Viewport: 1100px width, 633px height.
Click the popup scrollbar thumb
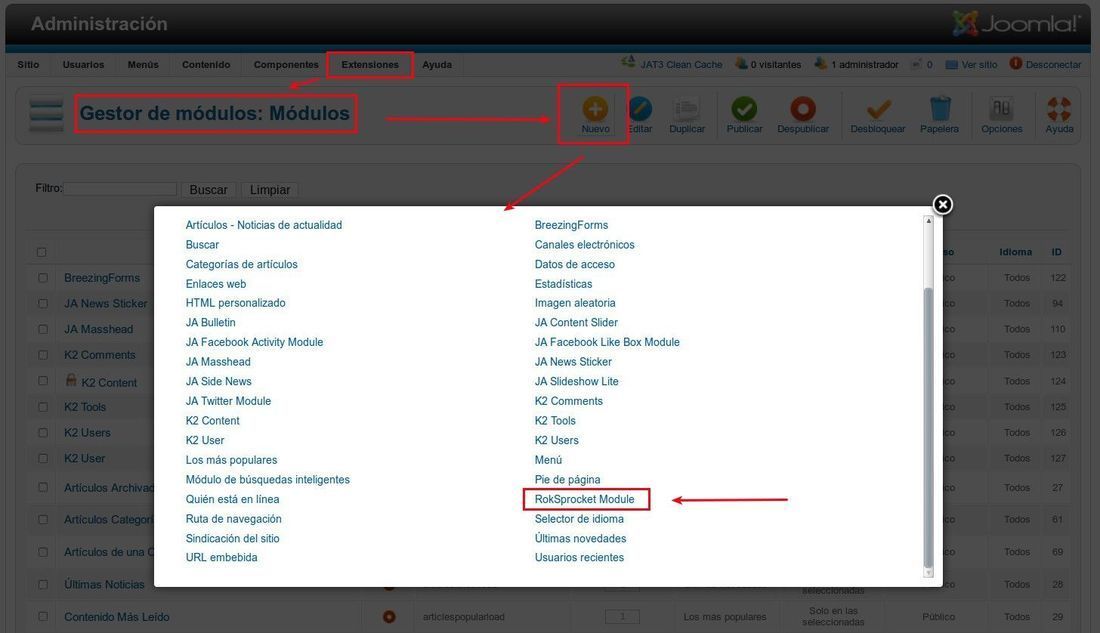928,427
